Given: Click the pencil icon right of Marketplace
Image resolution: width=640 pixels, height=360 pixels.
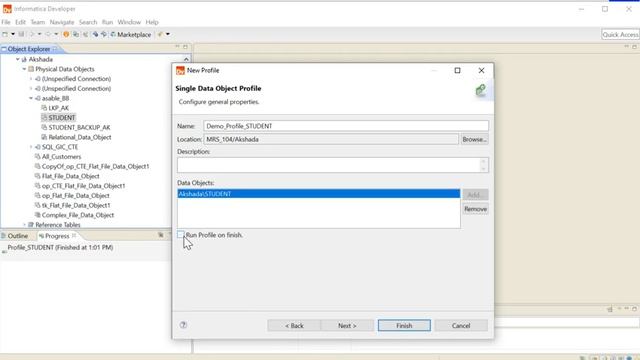Looking at the screenshot, I should (x=160, y=34).
